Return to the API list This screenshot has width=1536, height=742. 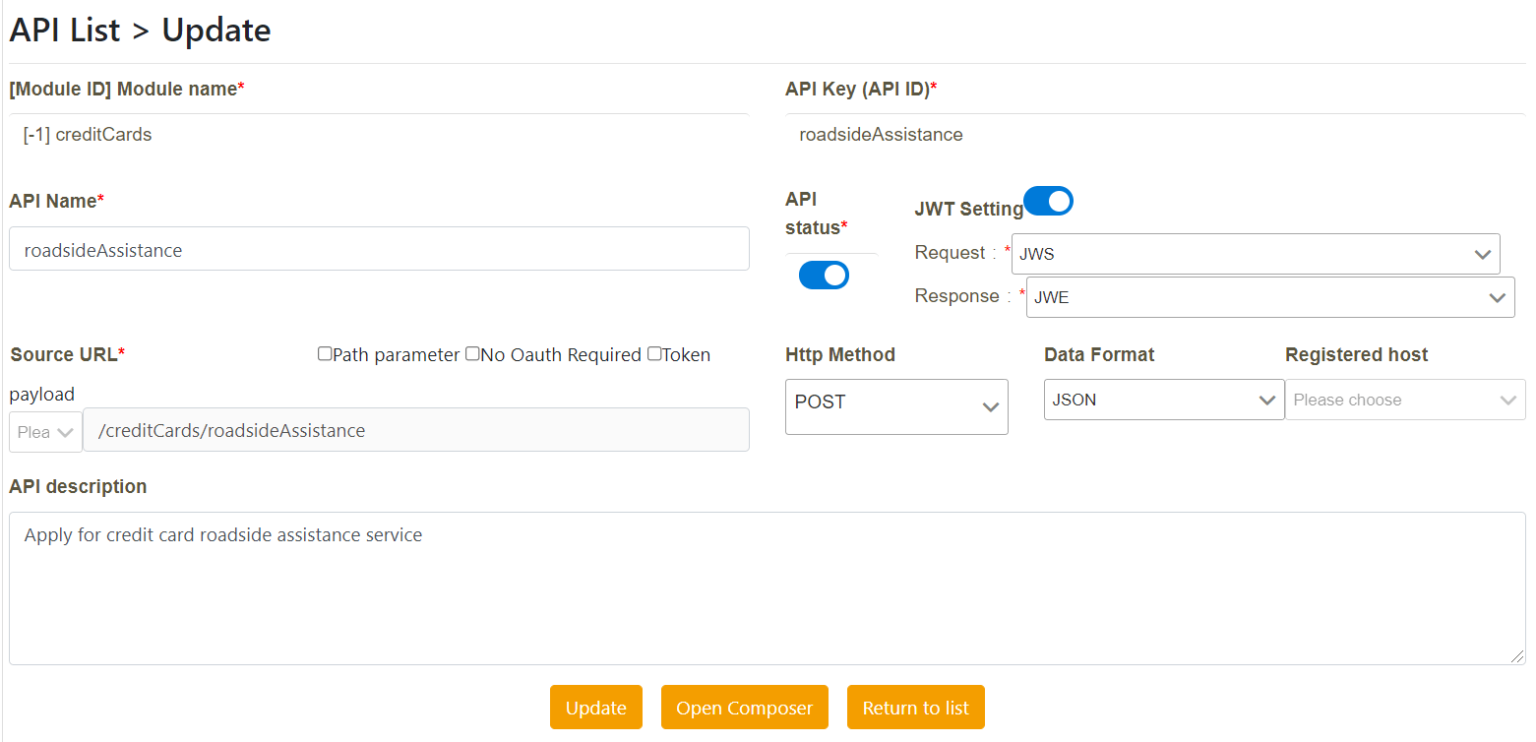(x=915, y=707)
